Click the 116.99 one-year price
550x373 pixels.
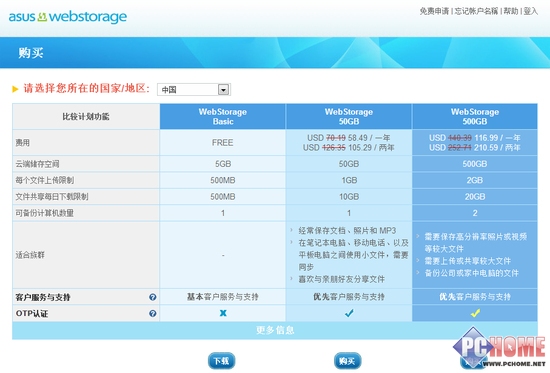pos(486,138)
